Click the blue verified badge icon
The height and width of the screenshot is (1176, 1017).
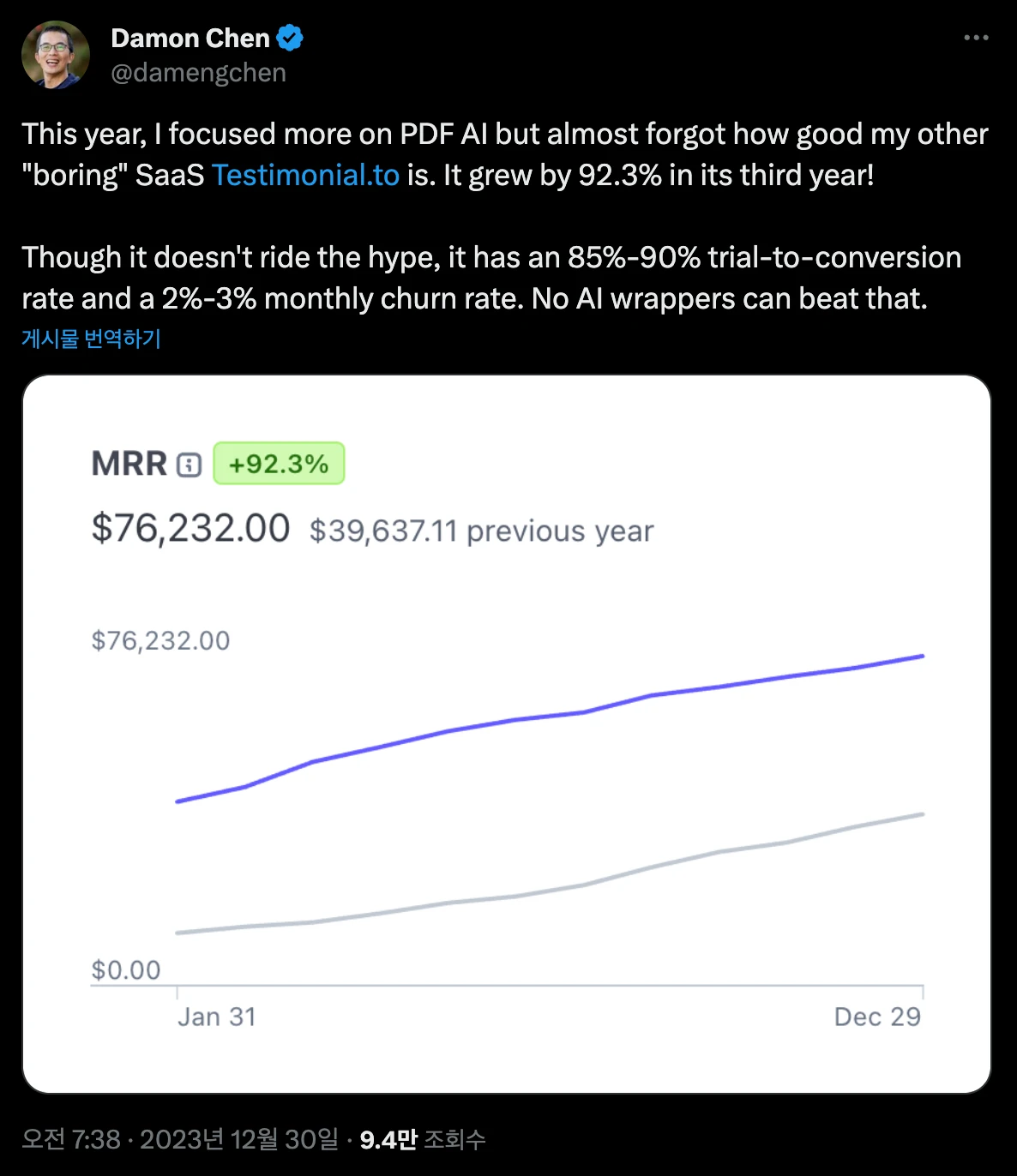coord(290,38)
